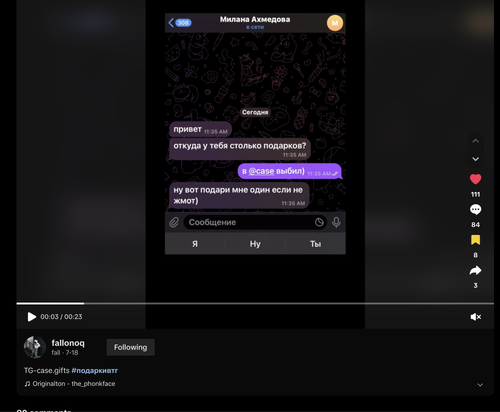The image size is (500, 412).
Task: Click the 84 comments count
Action: click(476, 225)
